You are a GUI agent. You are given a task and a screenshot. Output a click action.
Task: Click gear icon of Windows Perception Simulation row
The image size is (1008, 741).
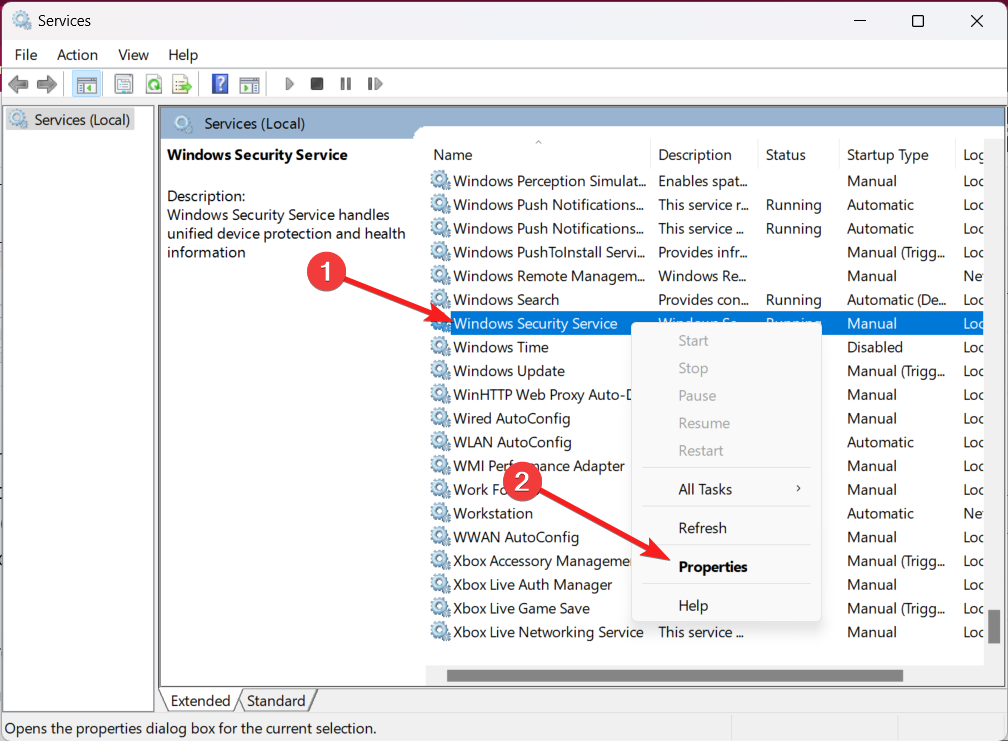click(x=440, y=181)
